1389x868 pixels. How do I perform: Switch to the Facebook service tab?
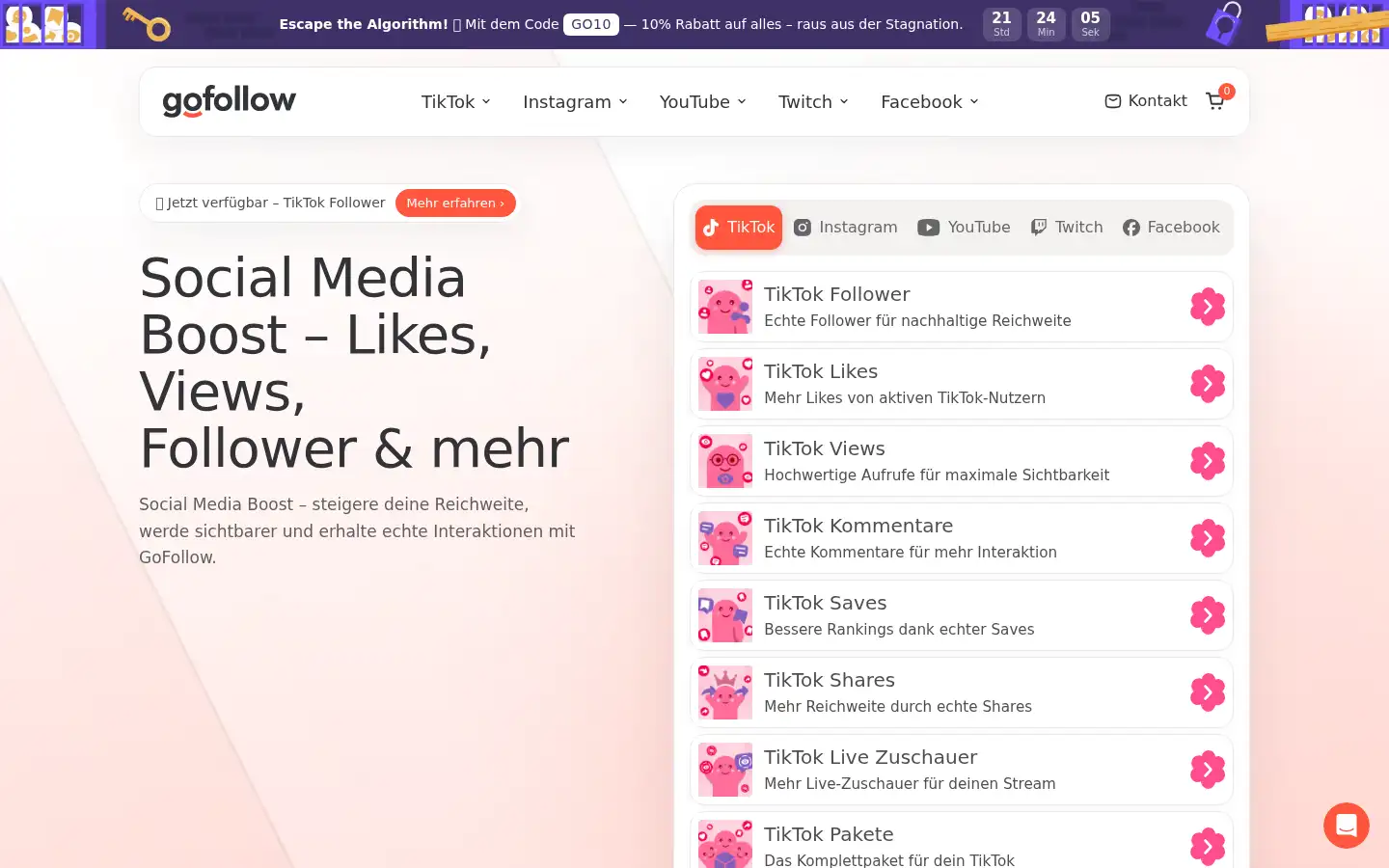click(1171, 228)
